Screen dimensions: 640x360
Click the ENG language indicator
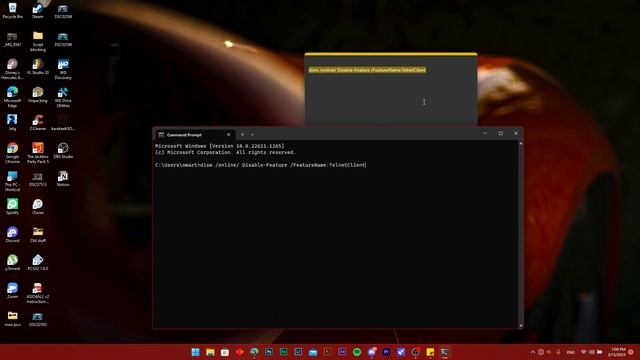pyautogui.click(x=571, y=352)
